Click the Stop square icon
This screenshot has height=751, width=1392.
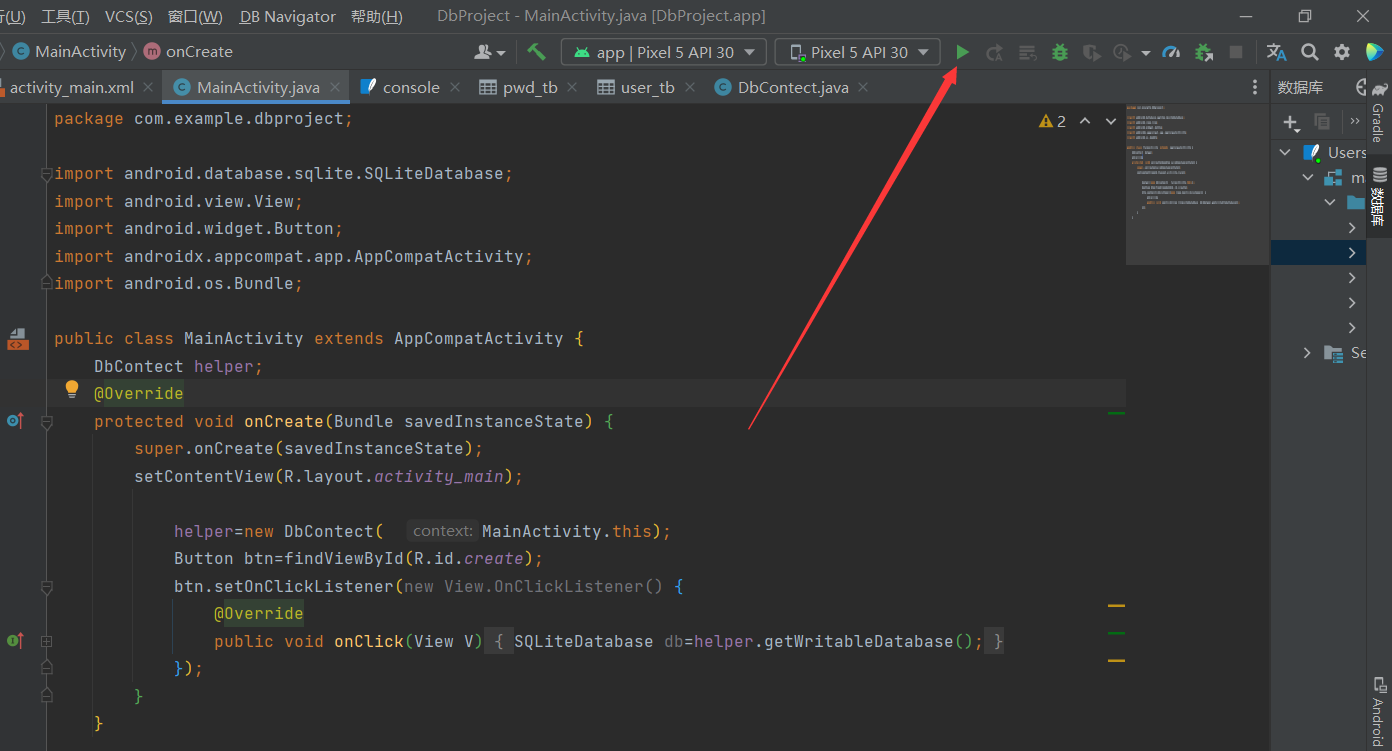point(1236,52)
